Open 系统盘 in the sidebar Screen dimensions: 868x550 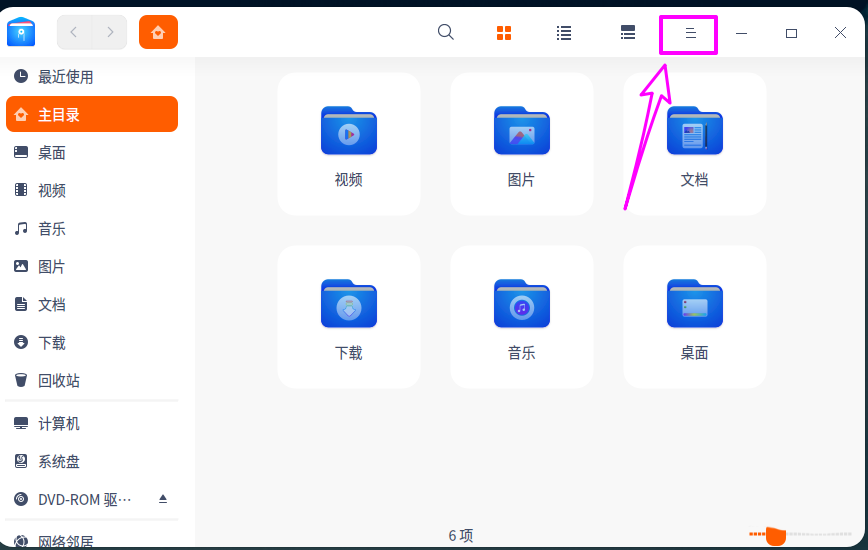pos(92,461)
